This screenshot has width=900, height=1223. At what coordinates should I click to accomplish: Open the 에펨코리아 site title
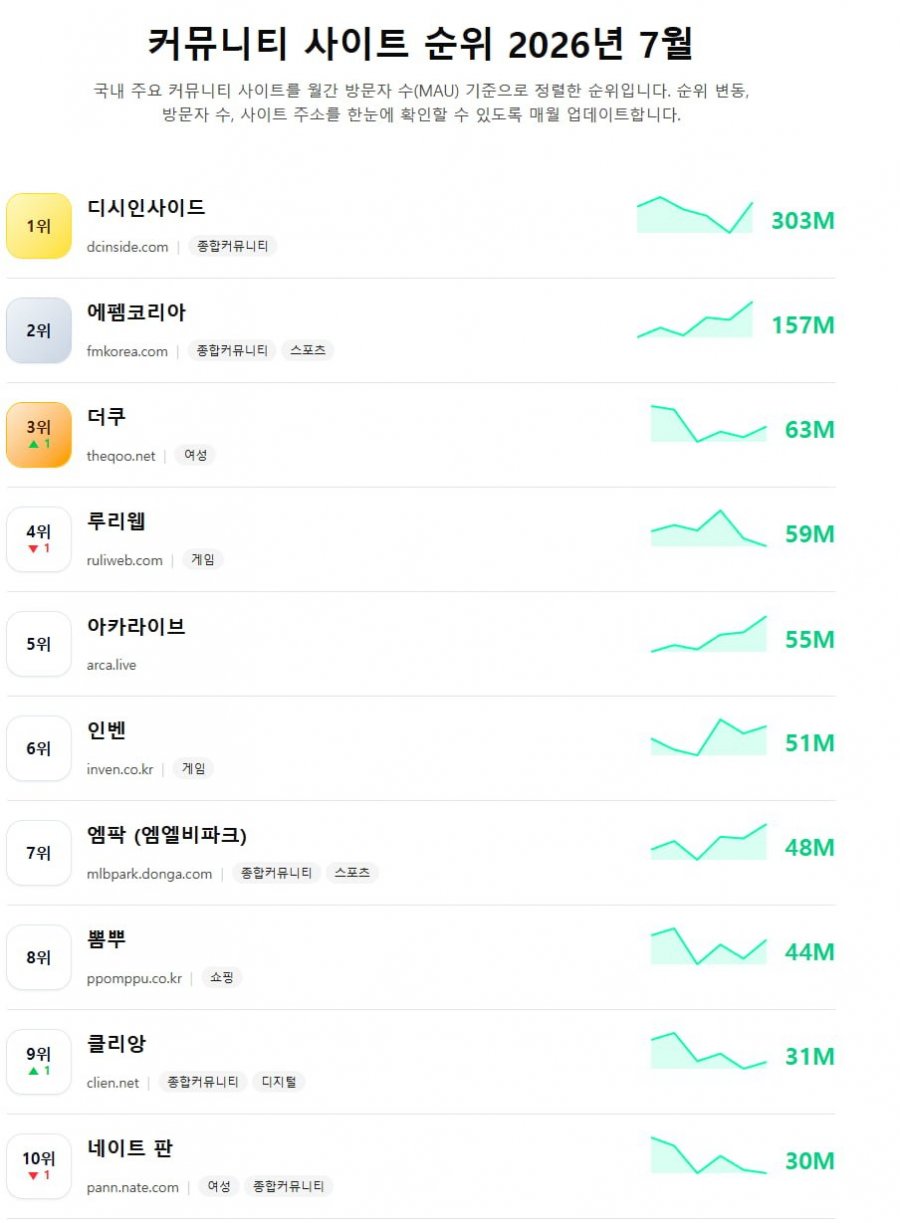point(136,312)
